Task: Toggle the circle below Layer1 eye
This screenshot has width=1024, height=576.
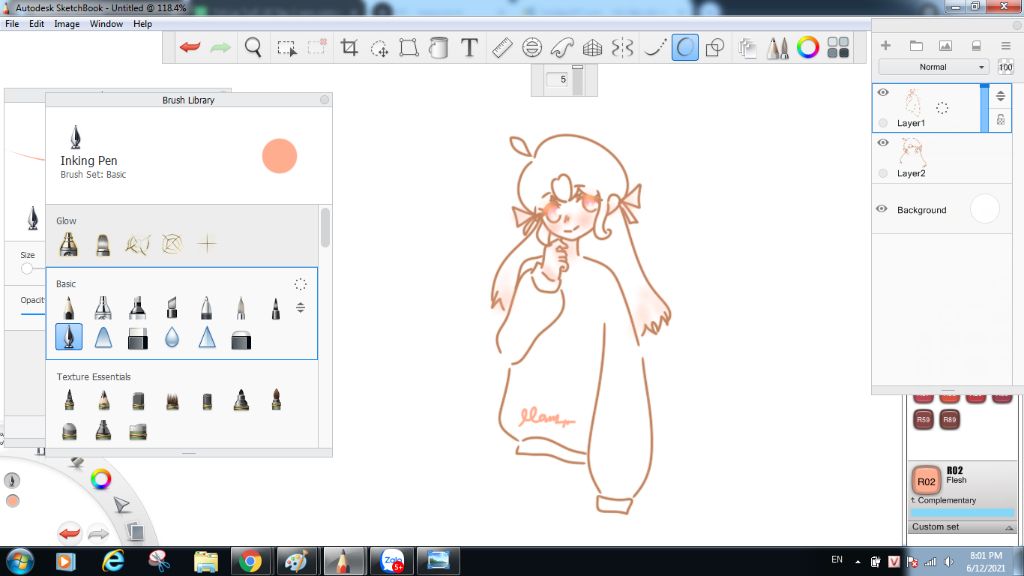Action: click(x=883, y=122)
